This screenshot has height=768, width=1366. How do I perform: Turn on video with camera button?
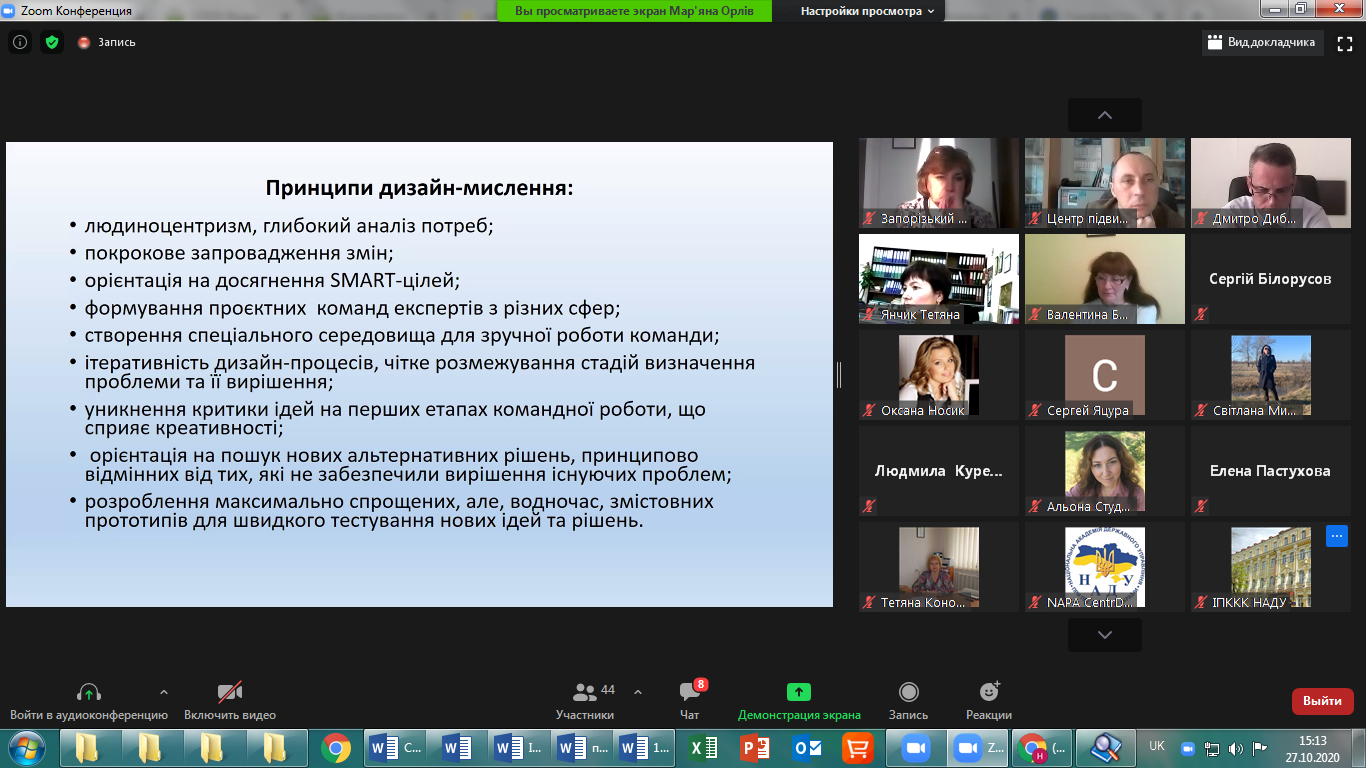[230, 701]
